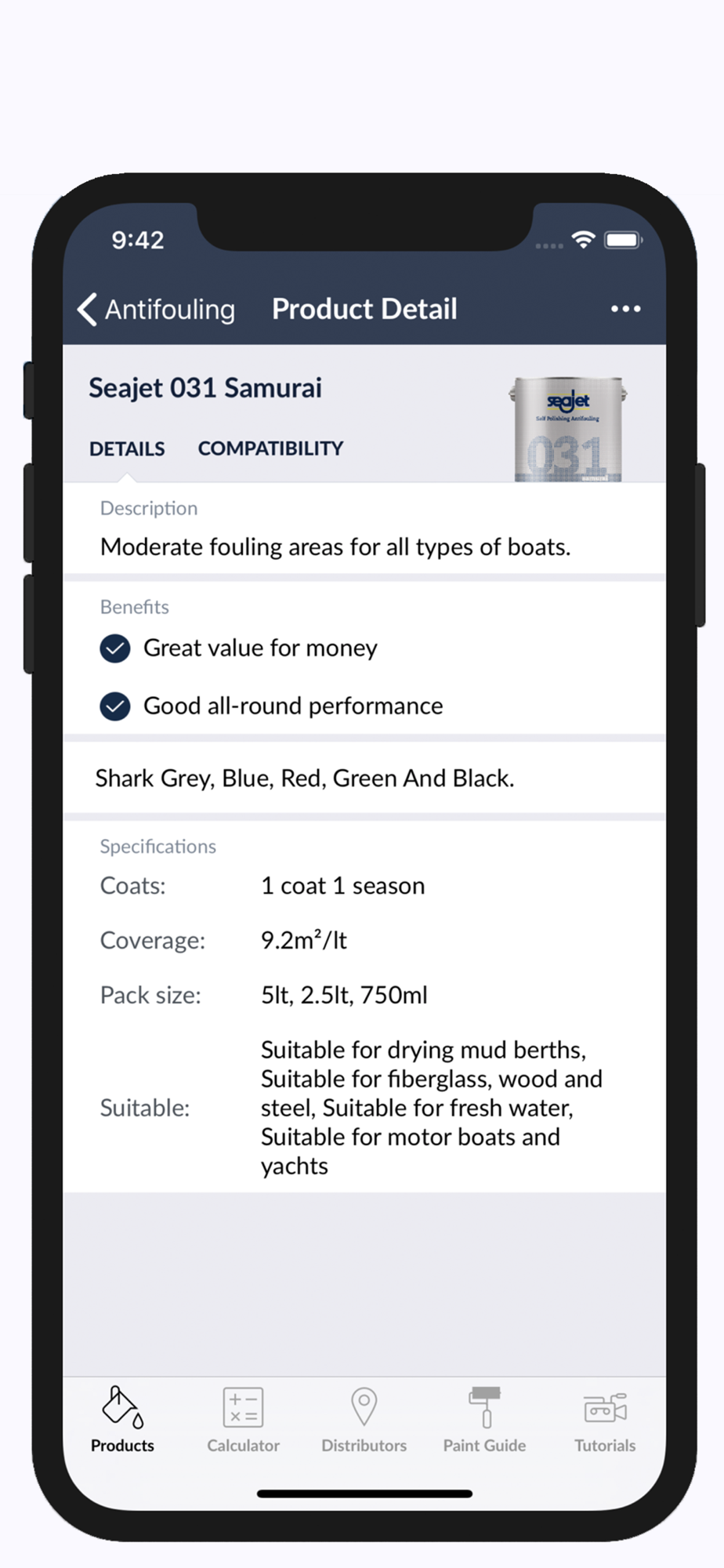Go back to Antifouling list
The height and width of the screenshot is (1568, 724).
(x=156, y=309)
